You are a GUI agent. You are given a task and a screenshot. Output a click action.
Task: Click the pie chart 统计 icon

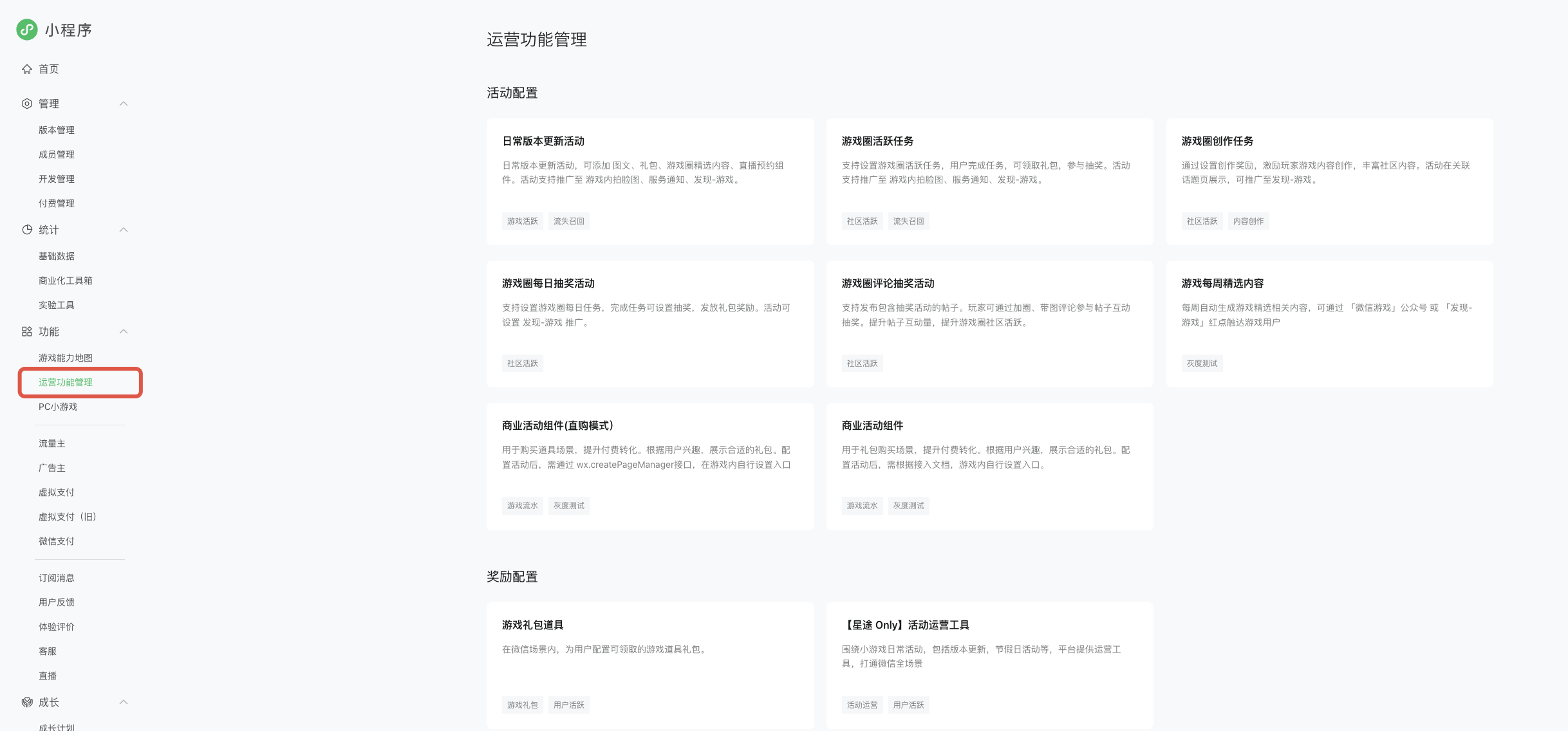(27, 230)
